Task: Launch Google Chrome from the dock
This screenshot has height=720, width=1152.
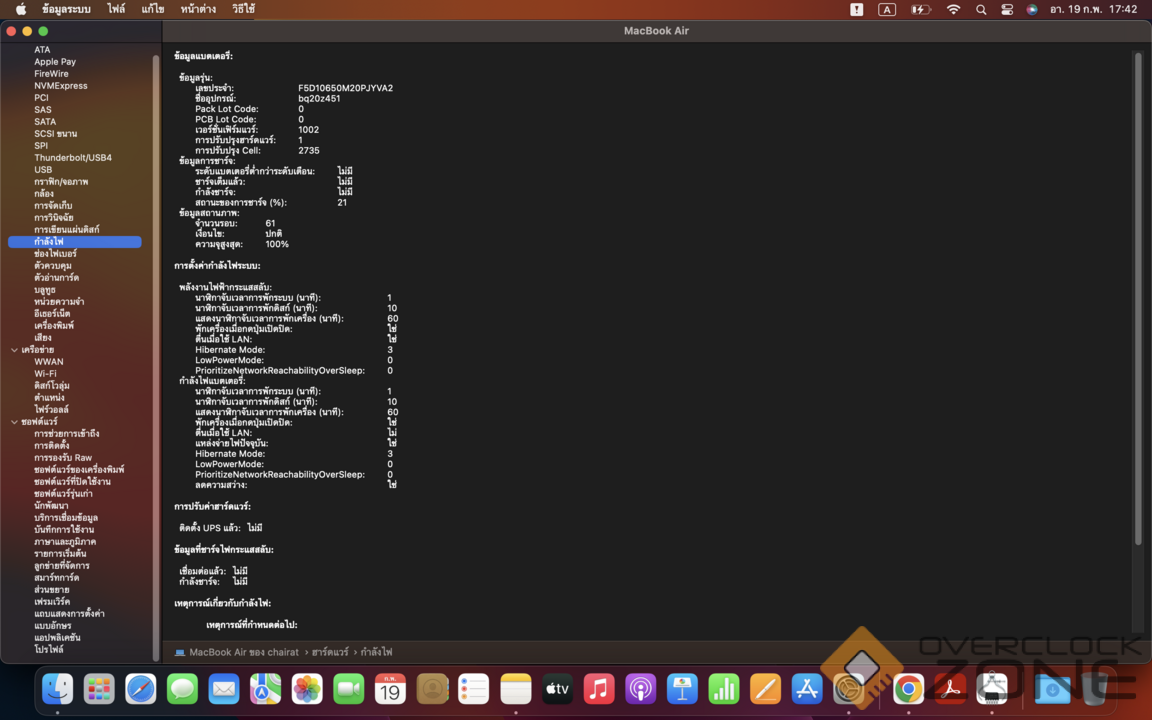Action: tap(908, 689)
